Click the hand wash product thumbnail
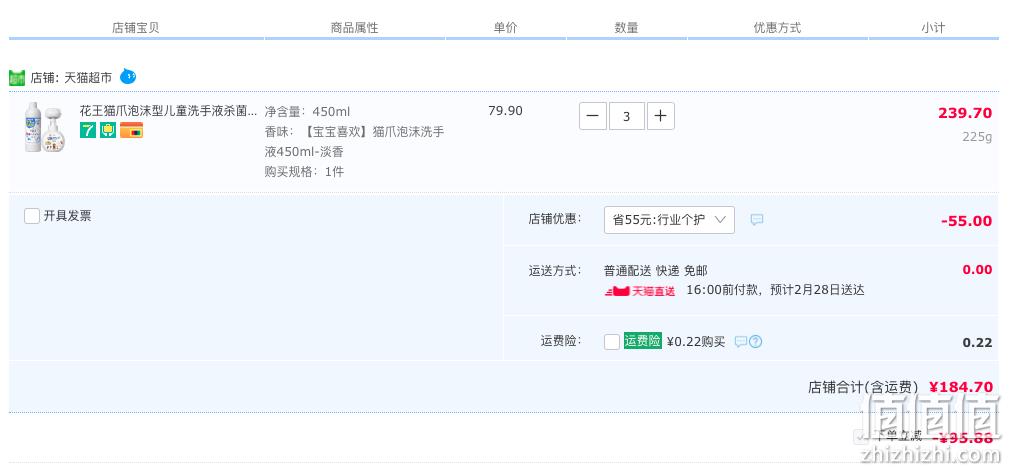Image resolution: width=1010 pixels, height=472 pixels. (45, 127)
